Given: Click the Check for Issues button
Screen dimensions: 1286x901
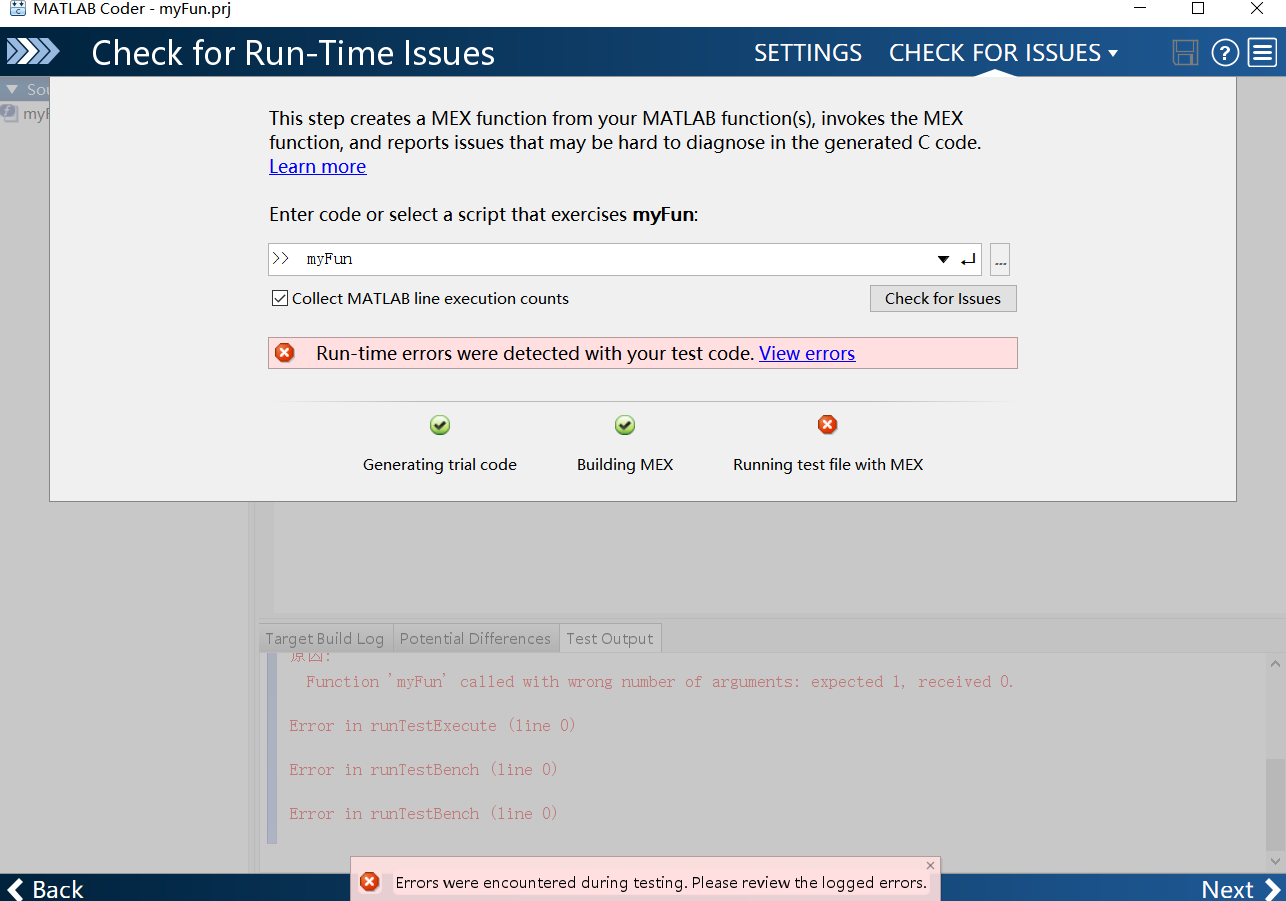Looking at the screenshot, I should click(943, 298).
